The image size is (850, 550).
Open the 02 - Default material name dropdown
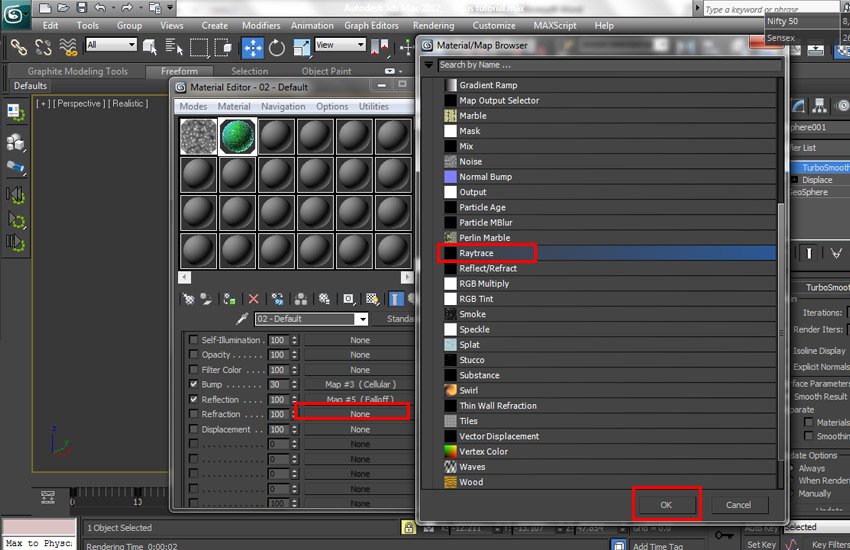tap(361, 319)
